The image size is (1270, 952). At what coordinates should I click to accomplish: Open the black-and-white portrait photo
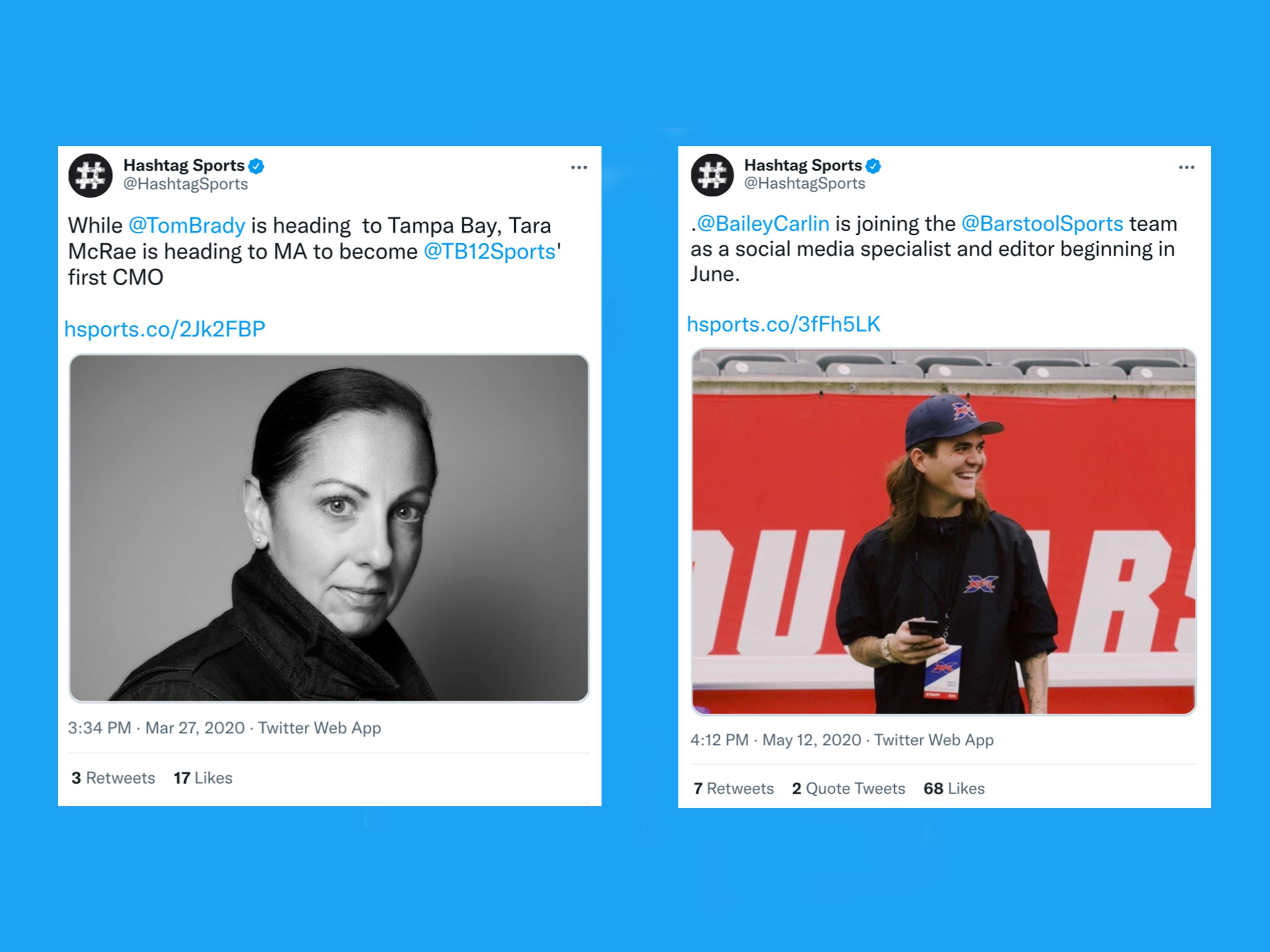click(x=329, y=528)
